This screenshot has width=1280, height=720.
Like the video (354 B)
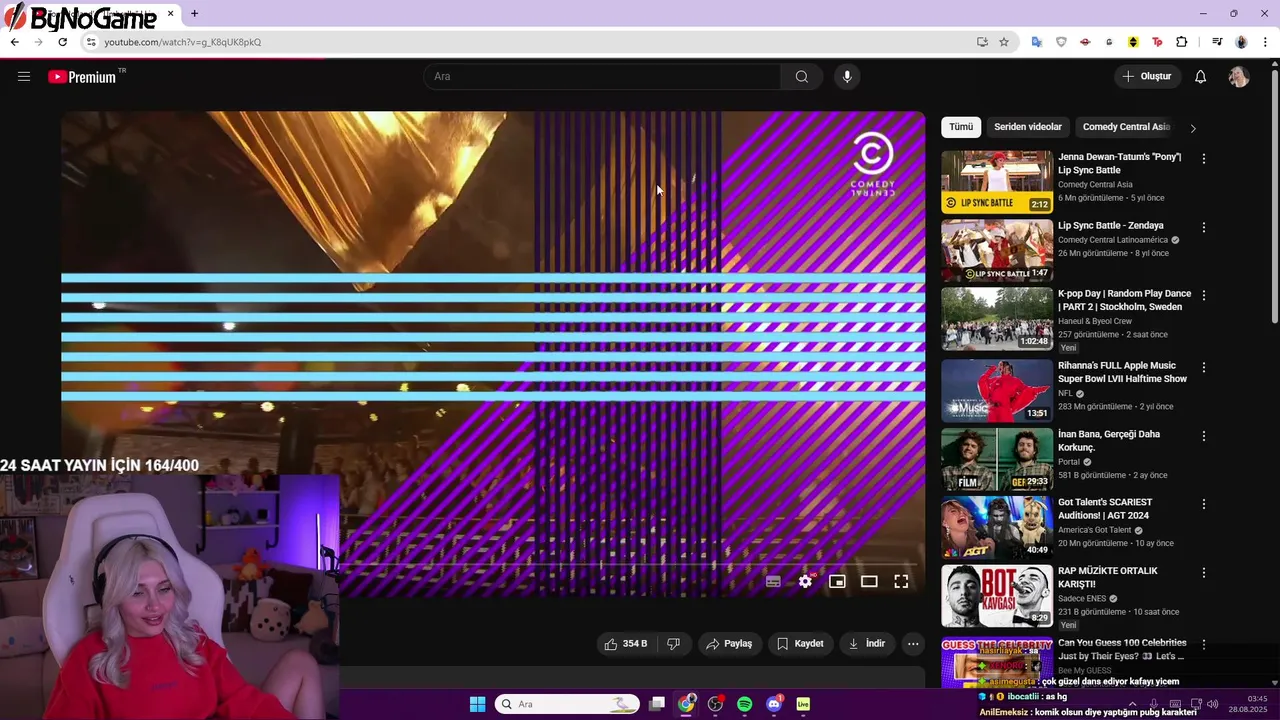(626, 644)
